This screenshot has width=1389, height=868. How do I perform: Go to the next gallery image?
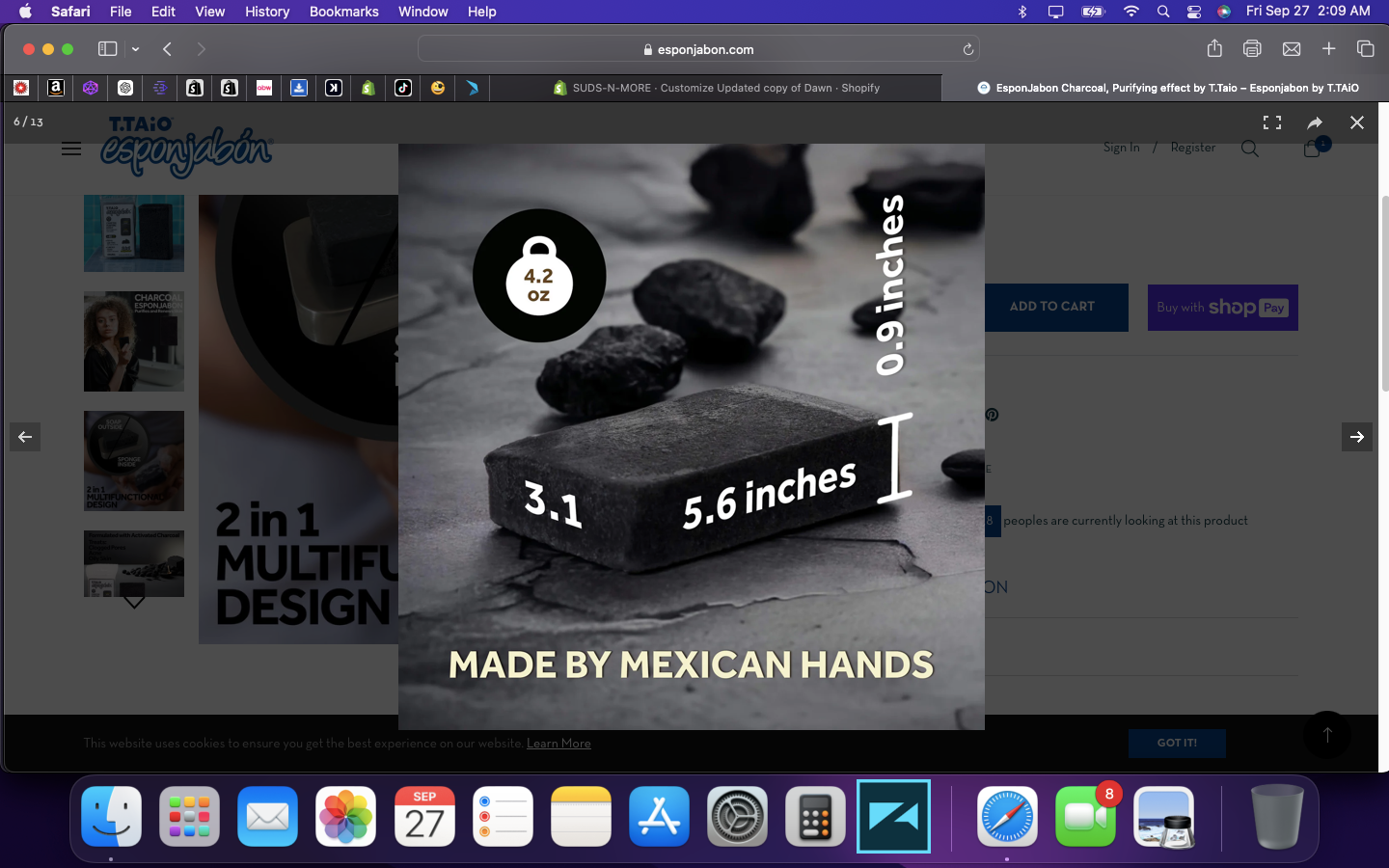pyautogui.click(x=1356, y=437)
